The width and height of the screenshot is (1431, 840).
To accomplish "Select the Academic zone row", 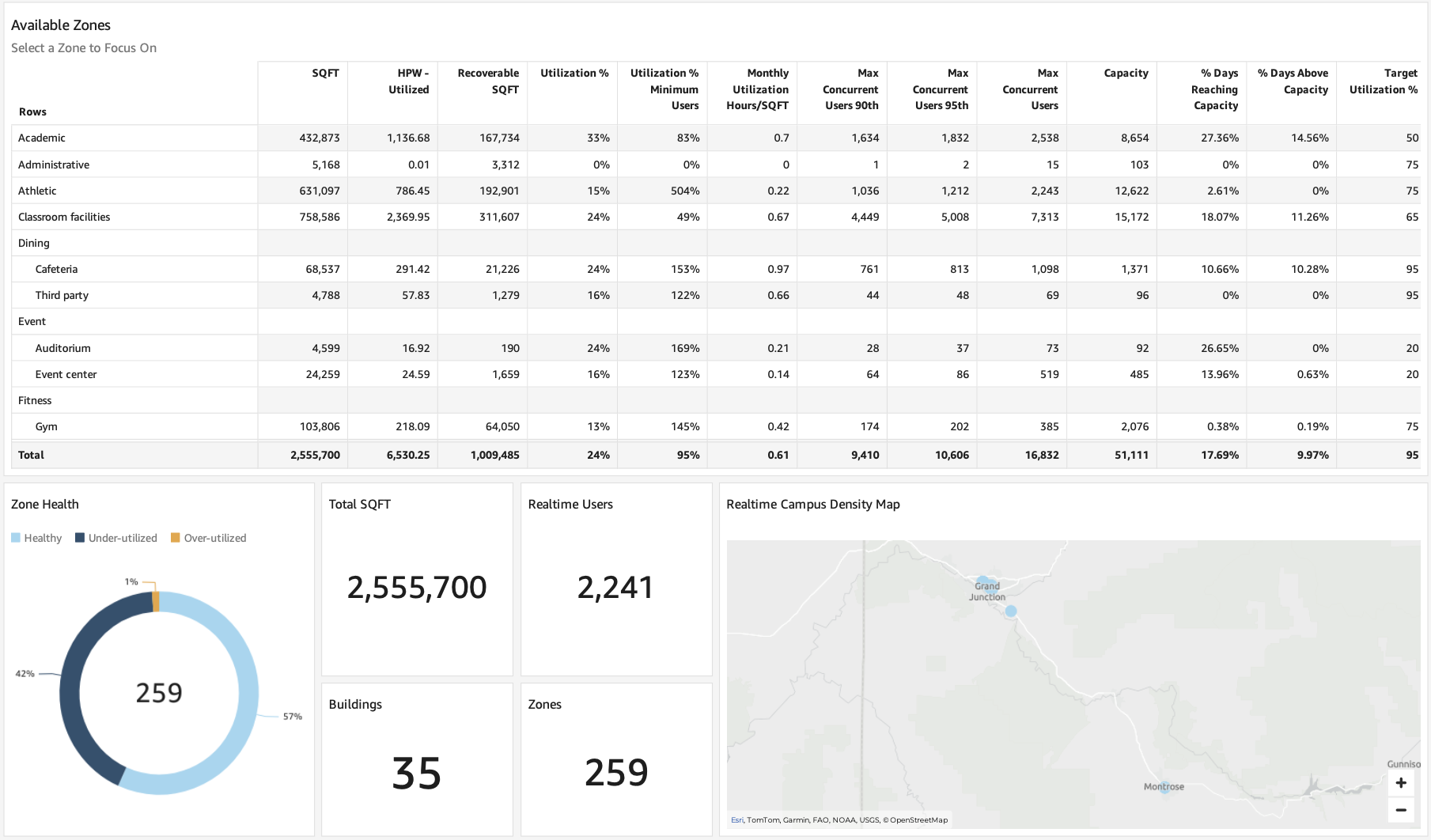I will tap(716, 138).
